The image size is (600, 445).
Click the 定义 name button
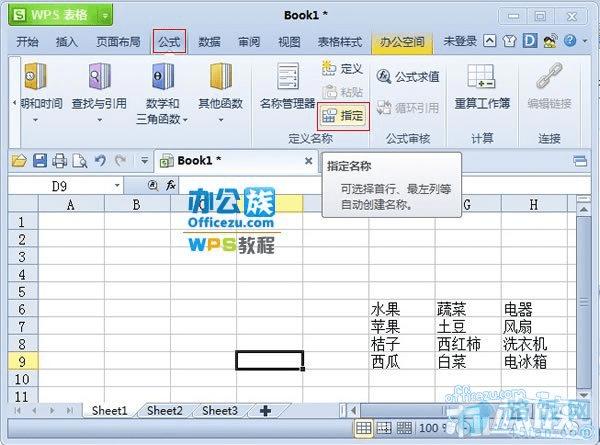tap(342, 69)
